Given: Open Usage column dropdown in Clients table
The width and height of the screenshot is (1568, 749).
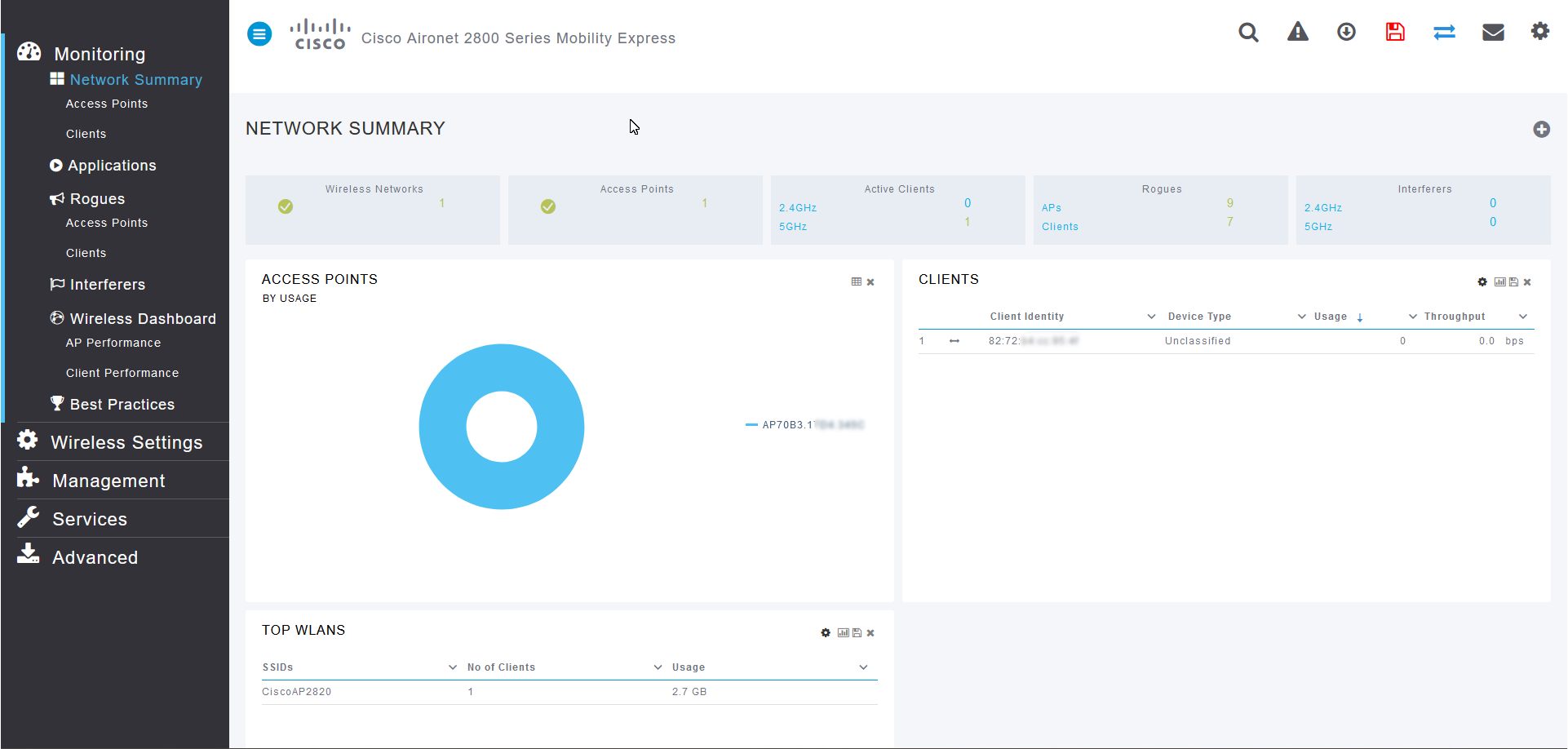Looking at the screenshot, I should tap(1413, 317).
